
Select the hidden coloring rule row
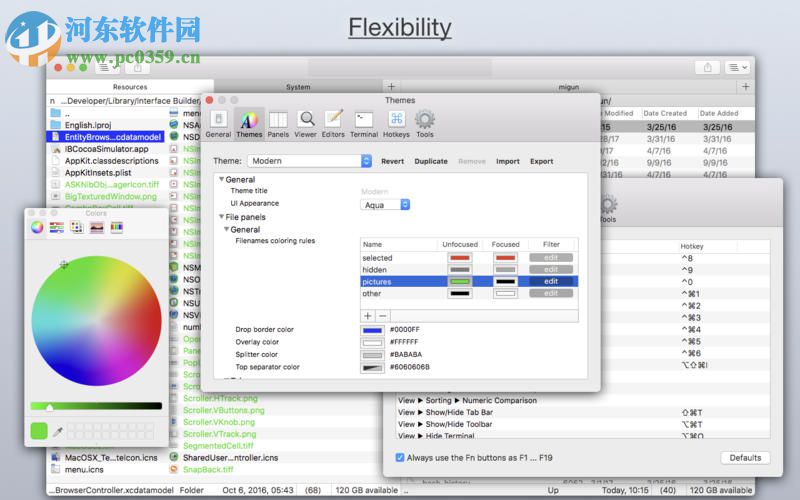pyautogui.click(x=469, y=269)
